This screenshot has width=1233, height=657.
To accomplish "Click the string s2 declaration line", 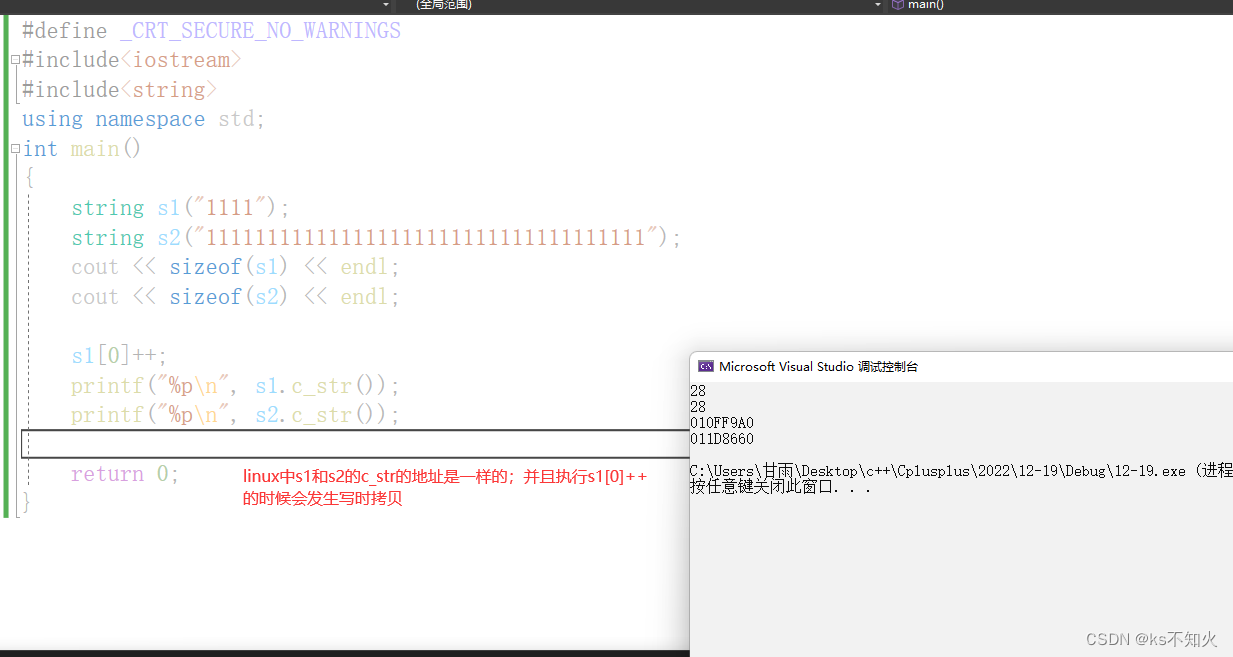I will pos(376,238).
